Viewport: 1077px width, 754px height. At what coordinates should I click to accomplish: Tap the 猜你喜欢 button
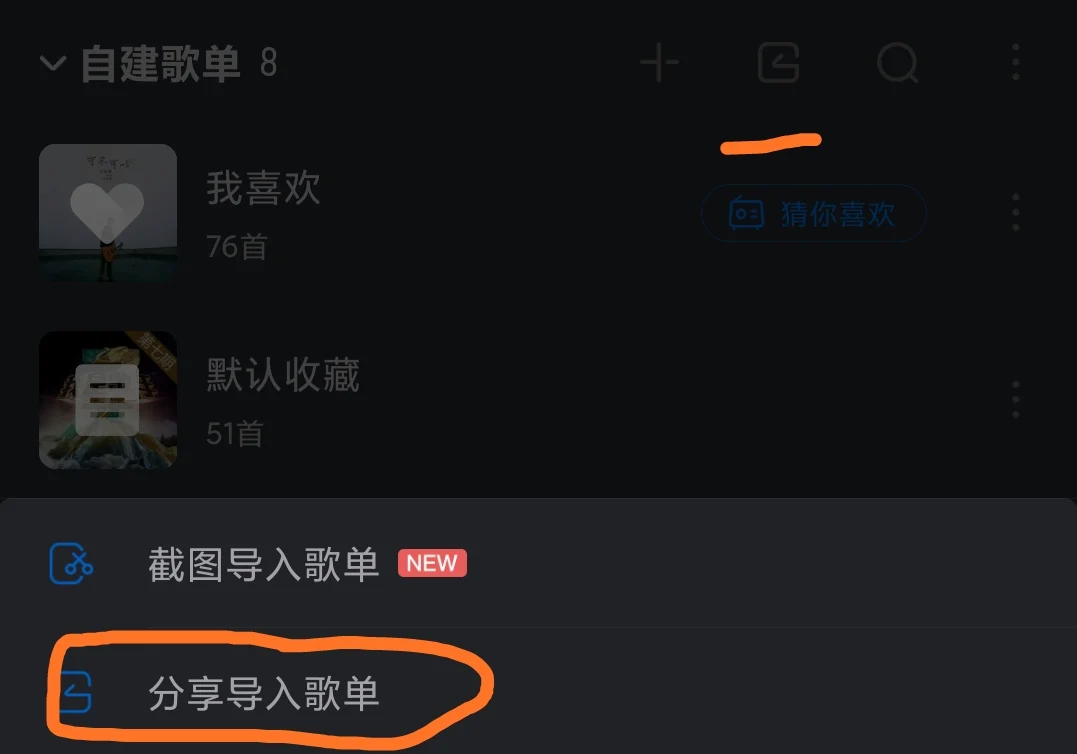click(x=813, y=214)
